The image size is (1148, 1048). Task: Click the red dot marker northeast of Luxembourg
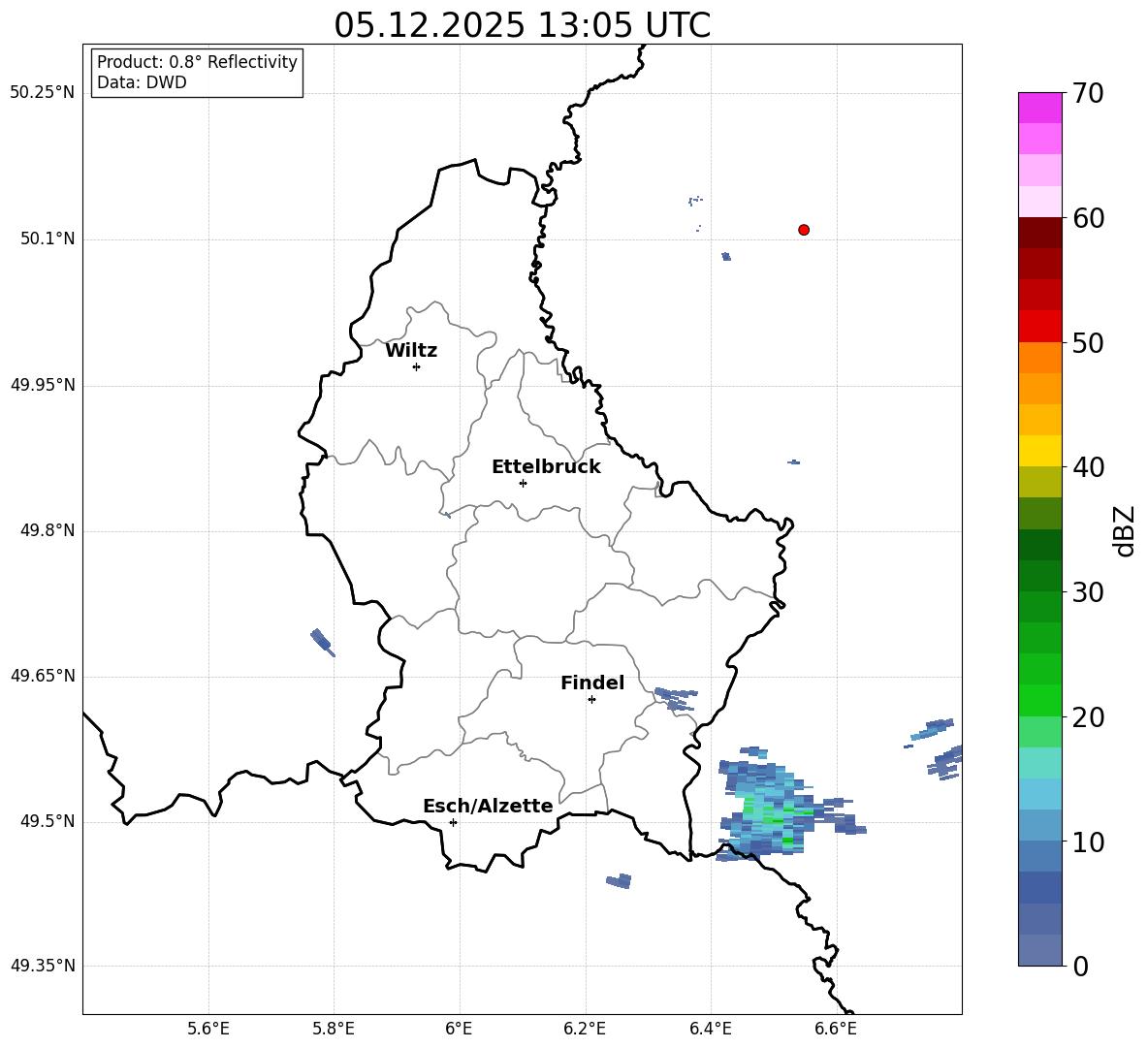pos(803,229)
